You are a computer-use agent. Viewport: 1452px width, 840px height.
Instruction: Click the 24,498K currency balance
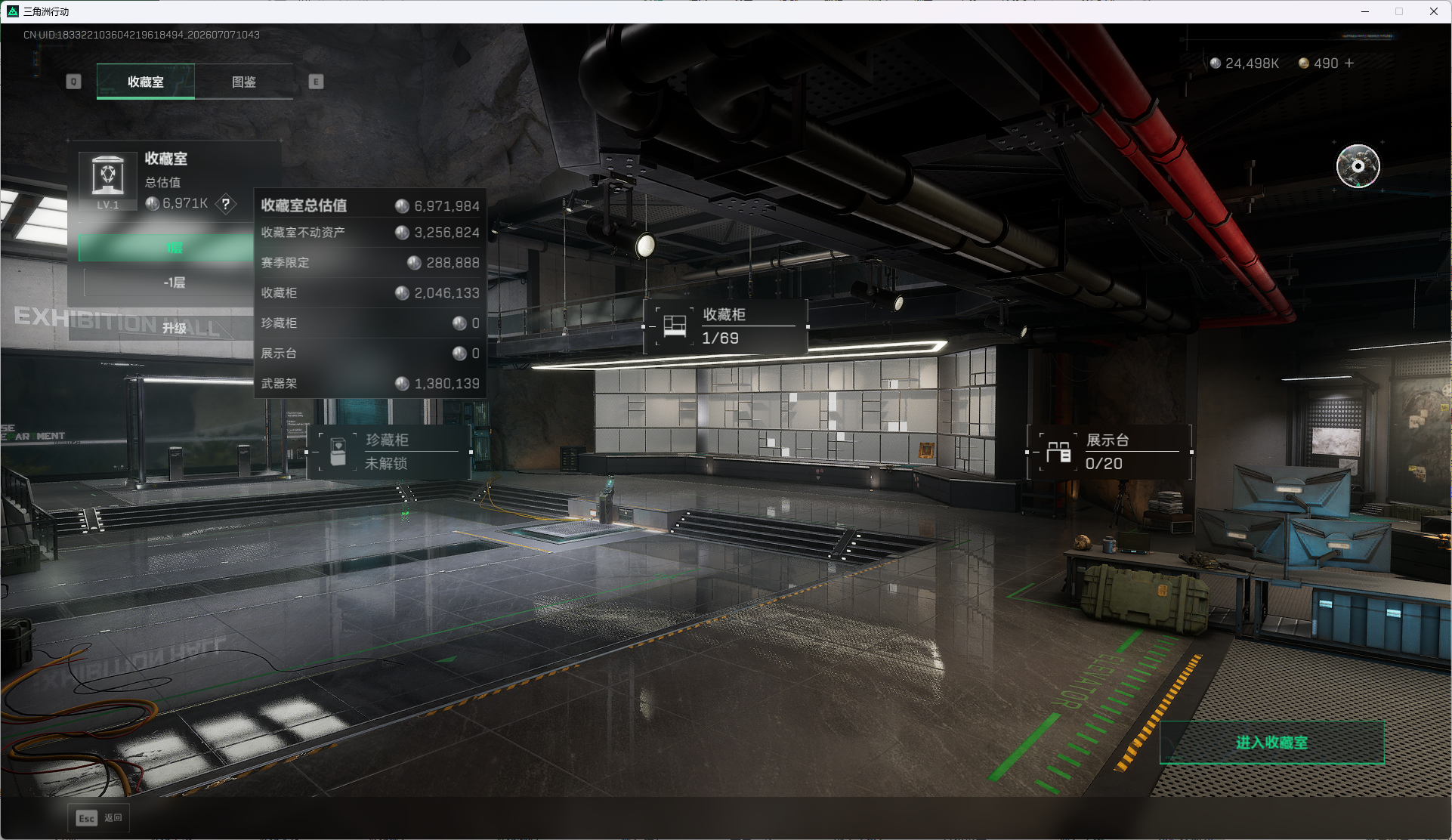(1244, 63)
